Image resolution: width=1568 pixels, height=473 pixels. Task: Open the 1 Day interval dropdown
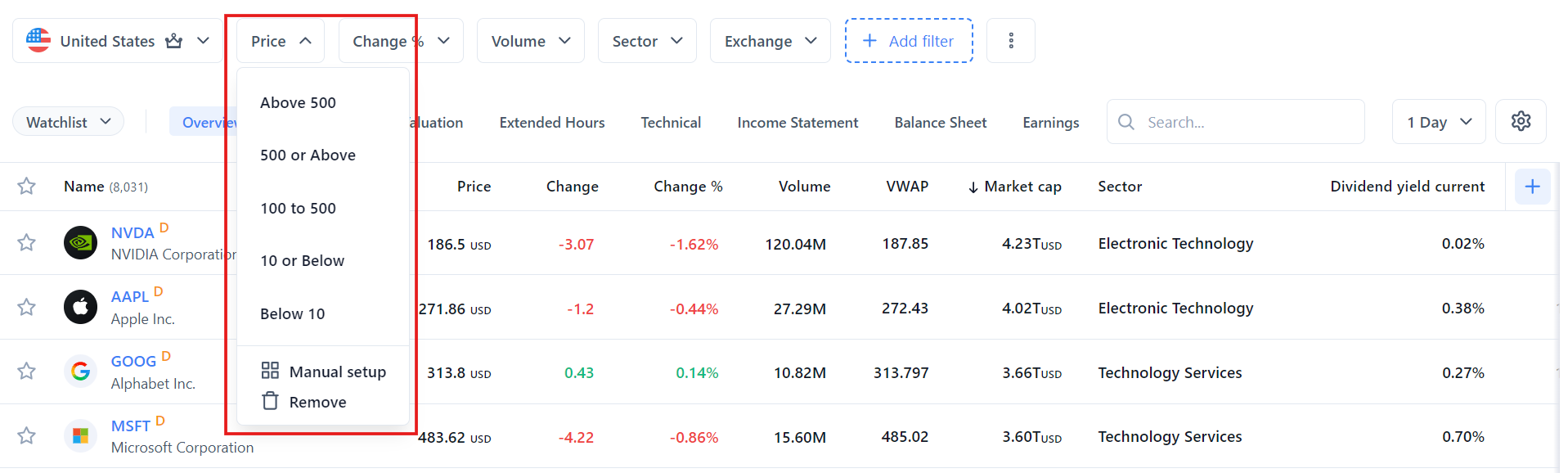1438,122
